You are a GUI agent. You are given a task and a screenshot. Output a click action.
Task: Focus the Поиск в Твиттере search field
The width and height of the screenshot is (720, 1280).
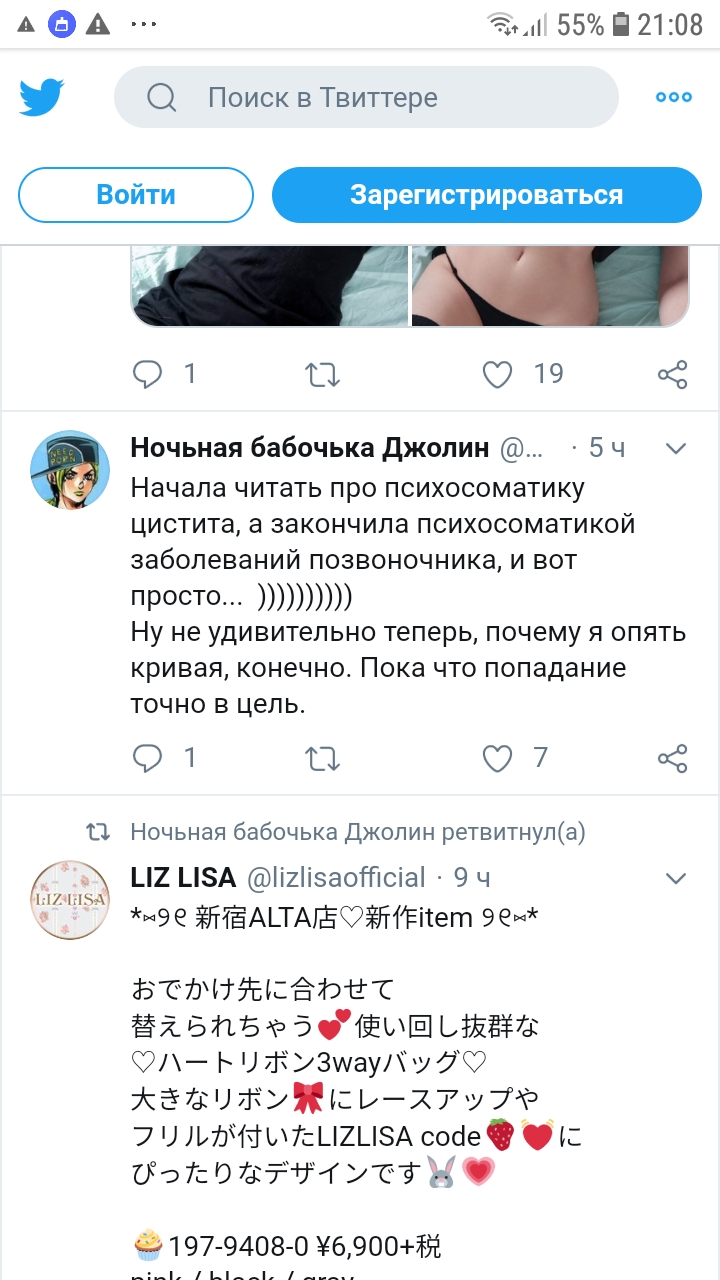pyautogui.click(x=366, y=97)
